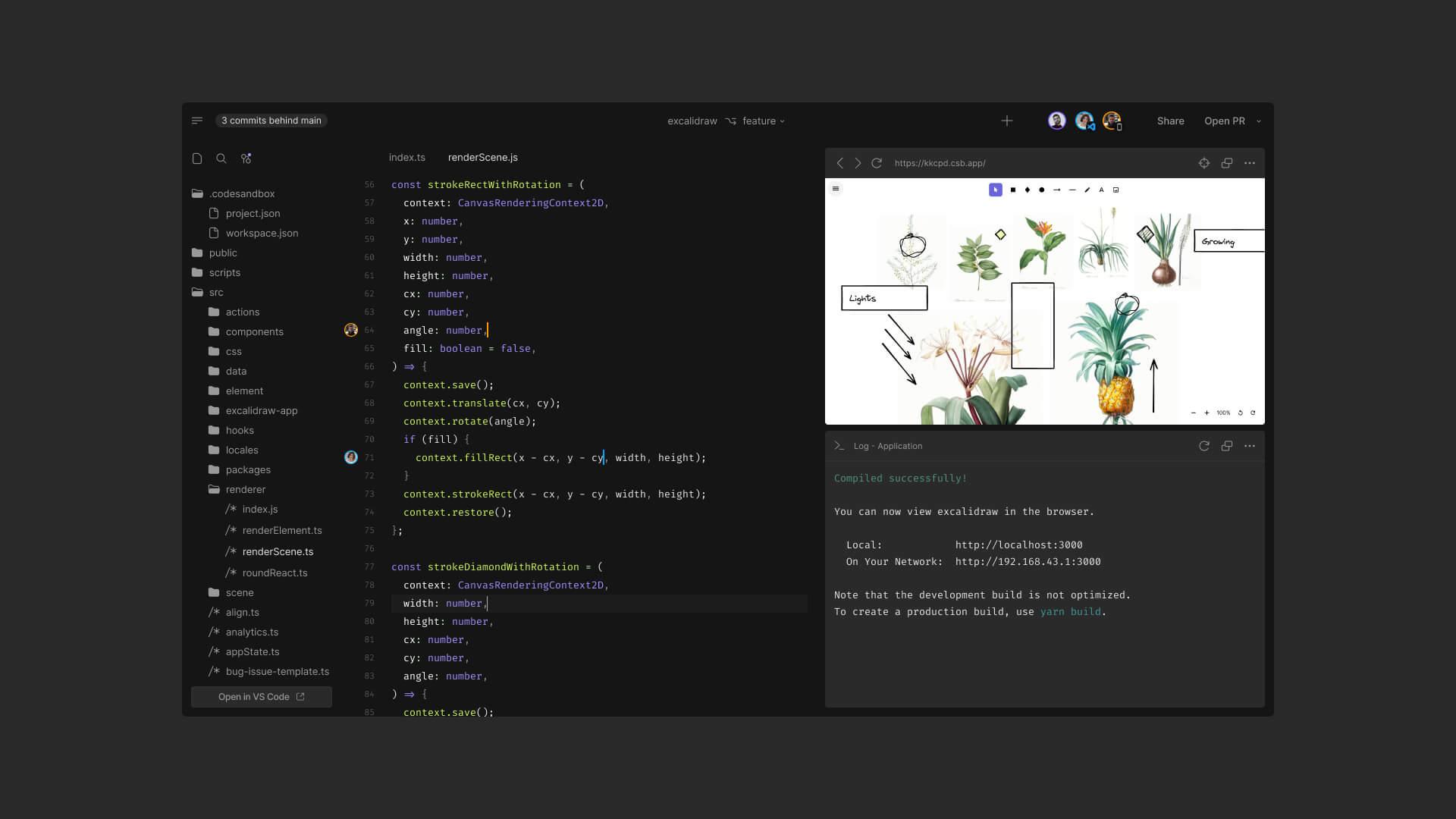Pick the Text tool in Excalidraw
Viewport: 1456px width, 819px height.
(1101, 190)
